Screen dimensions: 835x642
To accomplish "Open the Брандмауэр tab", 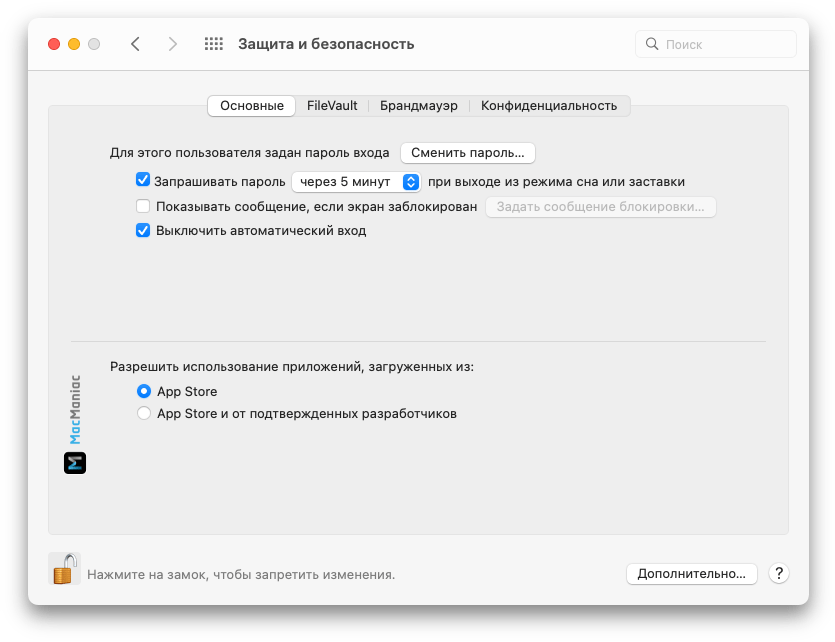I will pyautogui.click(x=418, y=105).
